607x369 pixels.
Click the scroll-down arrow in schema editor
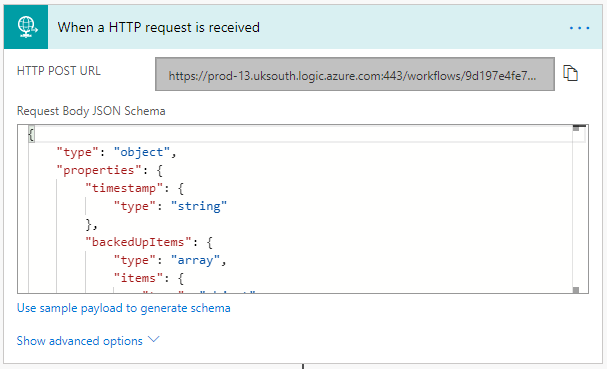coord(576,290)
